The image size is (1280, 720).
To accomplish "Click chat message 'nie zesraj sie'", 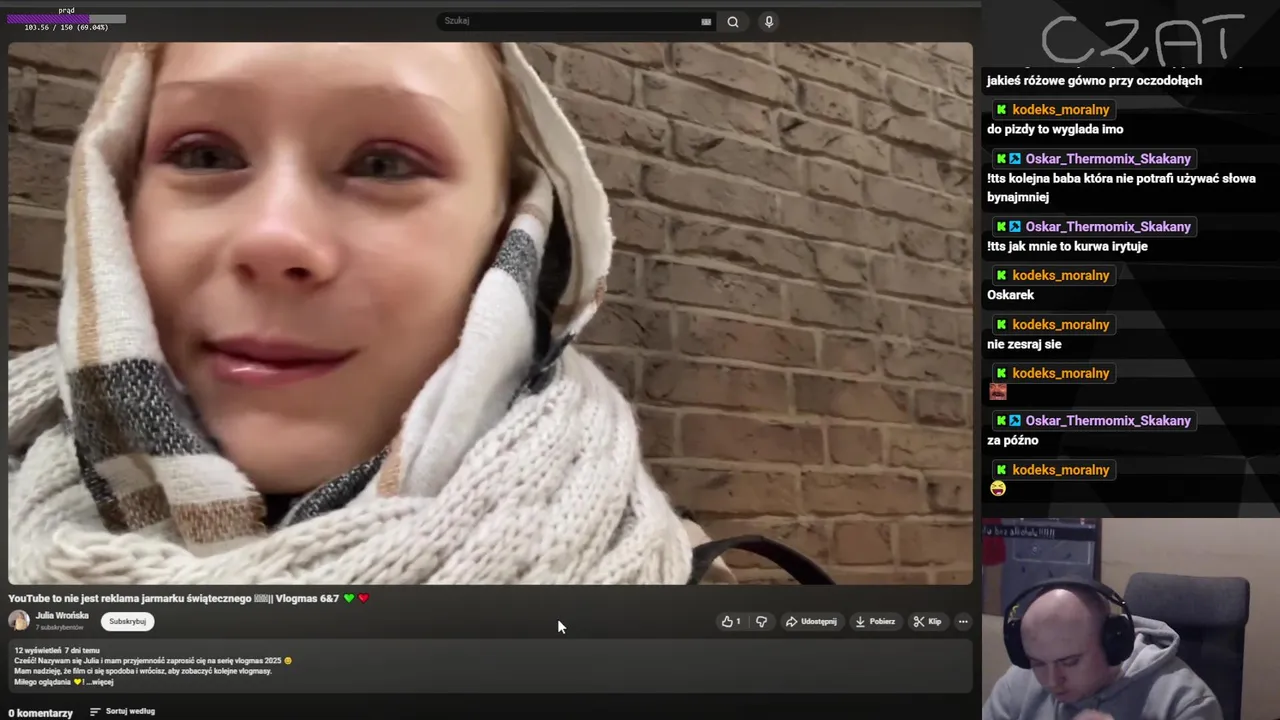I will 1024,344.
